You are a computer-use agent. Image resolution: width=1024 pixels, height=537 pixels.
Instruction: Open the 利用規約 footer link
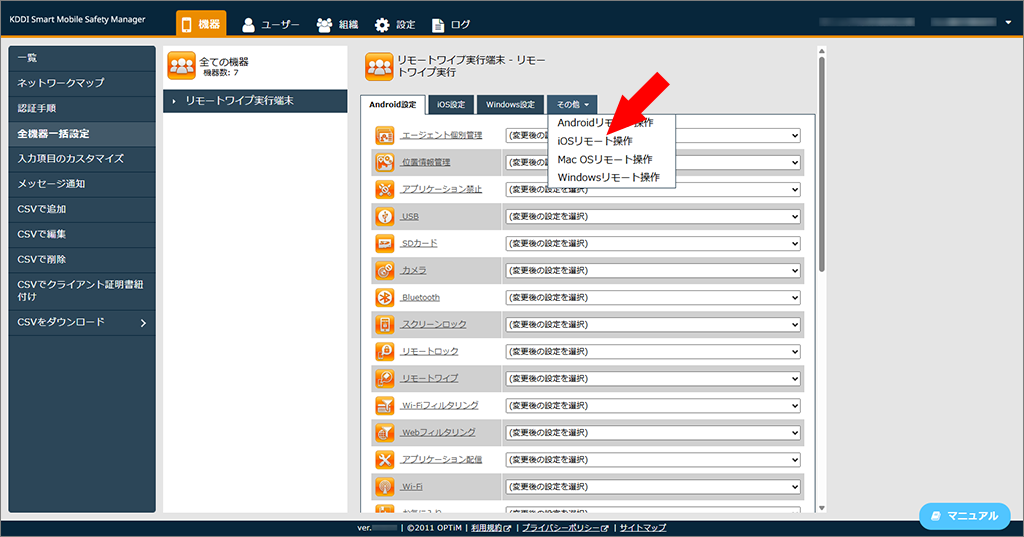[x=491, y=528]
